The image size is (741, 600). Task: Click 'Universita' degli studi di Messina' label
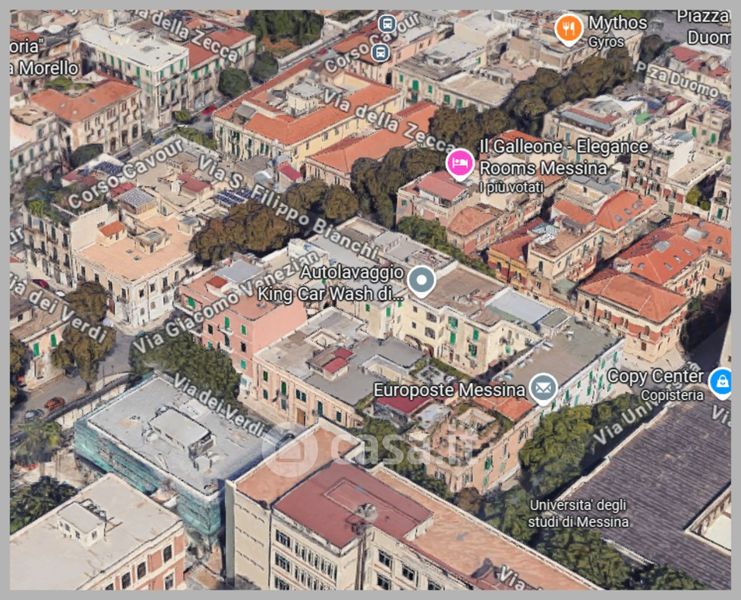tap(578, 513)
